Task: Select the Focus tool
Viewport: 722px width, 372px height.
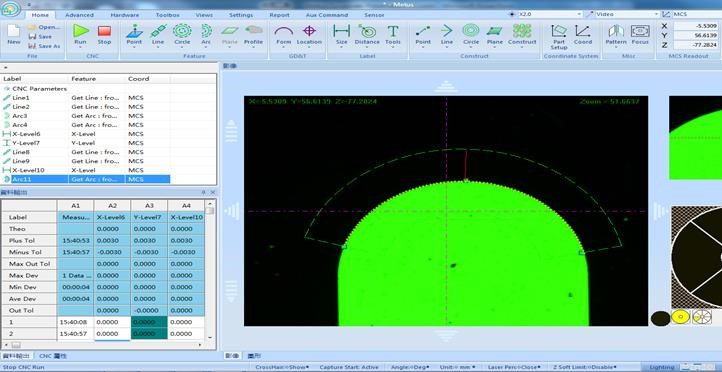Action: coord(640,35)
